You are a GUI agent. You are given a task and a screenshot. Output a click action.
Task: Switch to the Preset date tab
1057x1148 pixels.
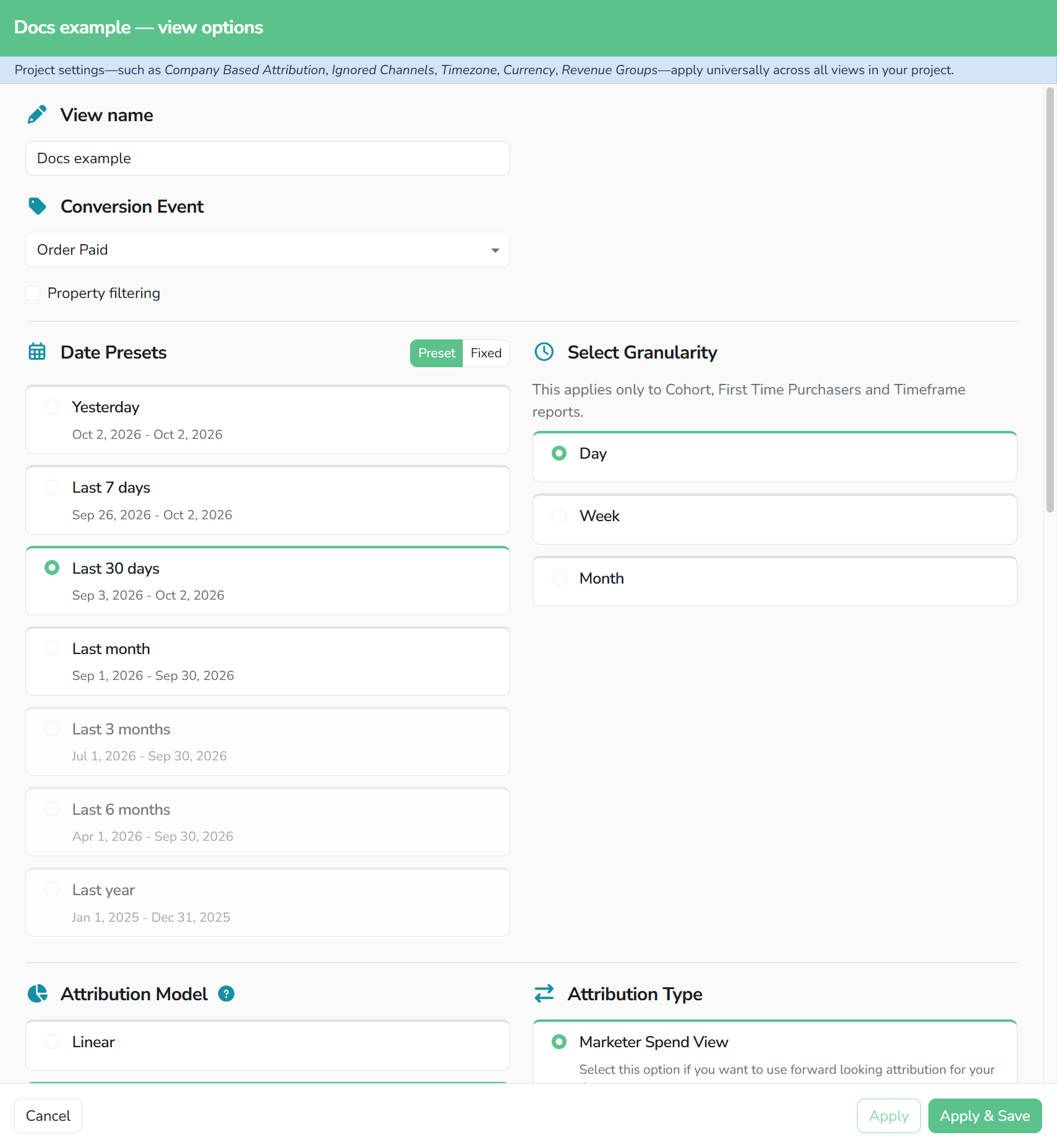(437, 353)
